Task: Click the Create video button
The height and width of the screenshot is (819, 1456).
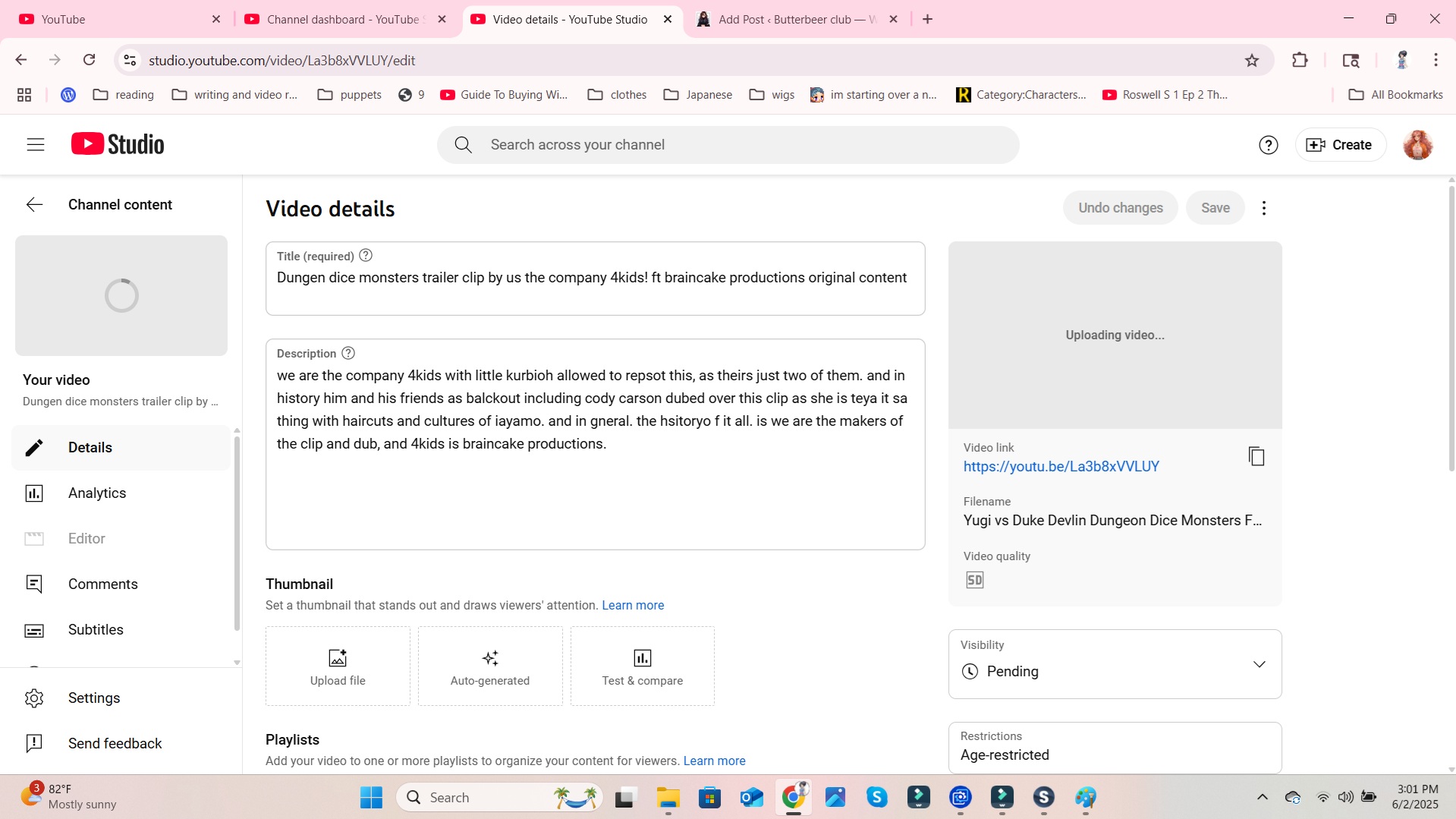Action: click(1340, 144)
